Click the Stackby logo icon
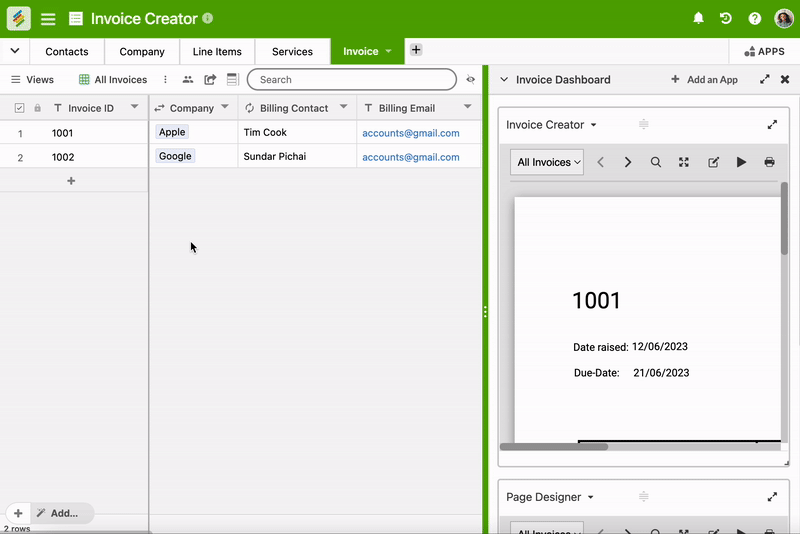Viewport: 800px width, 534px height. pyautogui.click(x=19, y=19)
